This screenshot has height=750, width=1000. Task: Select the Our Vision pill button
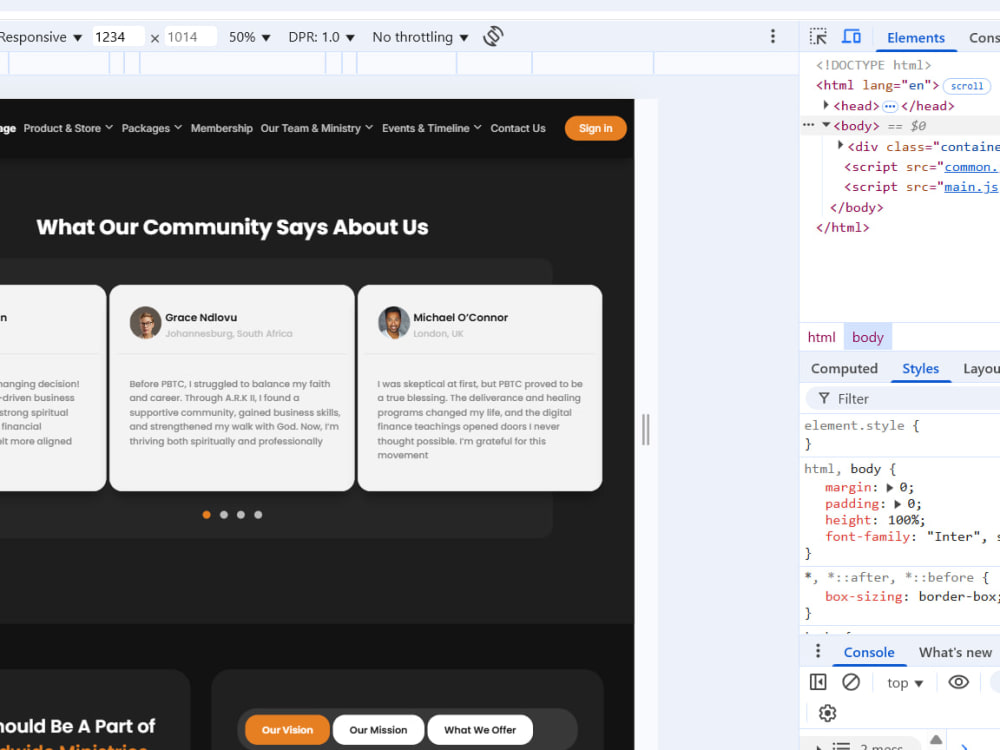click(x=287, y=730)
